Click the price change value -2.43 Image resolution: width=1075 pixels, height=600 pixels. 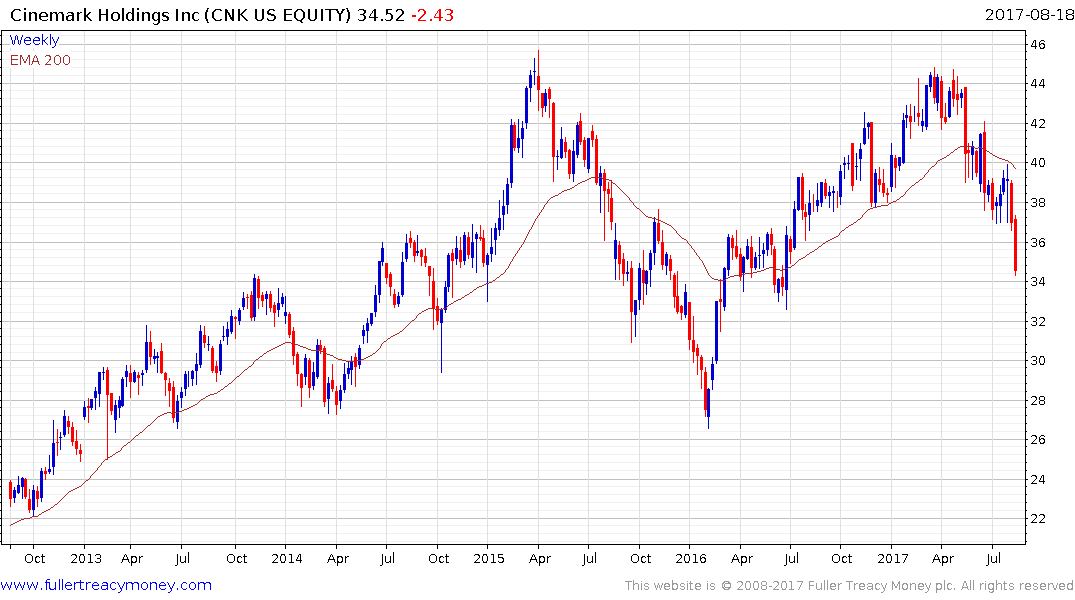[433, 15]
